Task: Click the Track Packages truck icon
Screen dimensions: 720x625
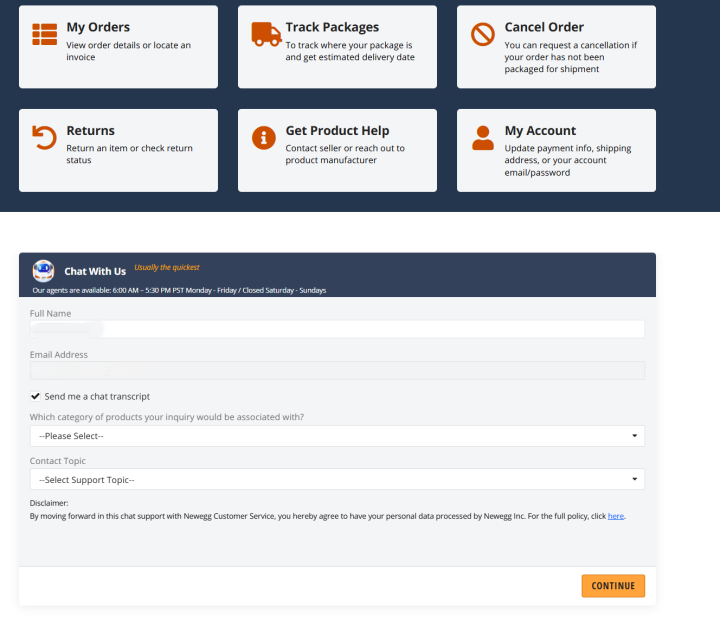Action: (266, 34)
